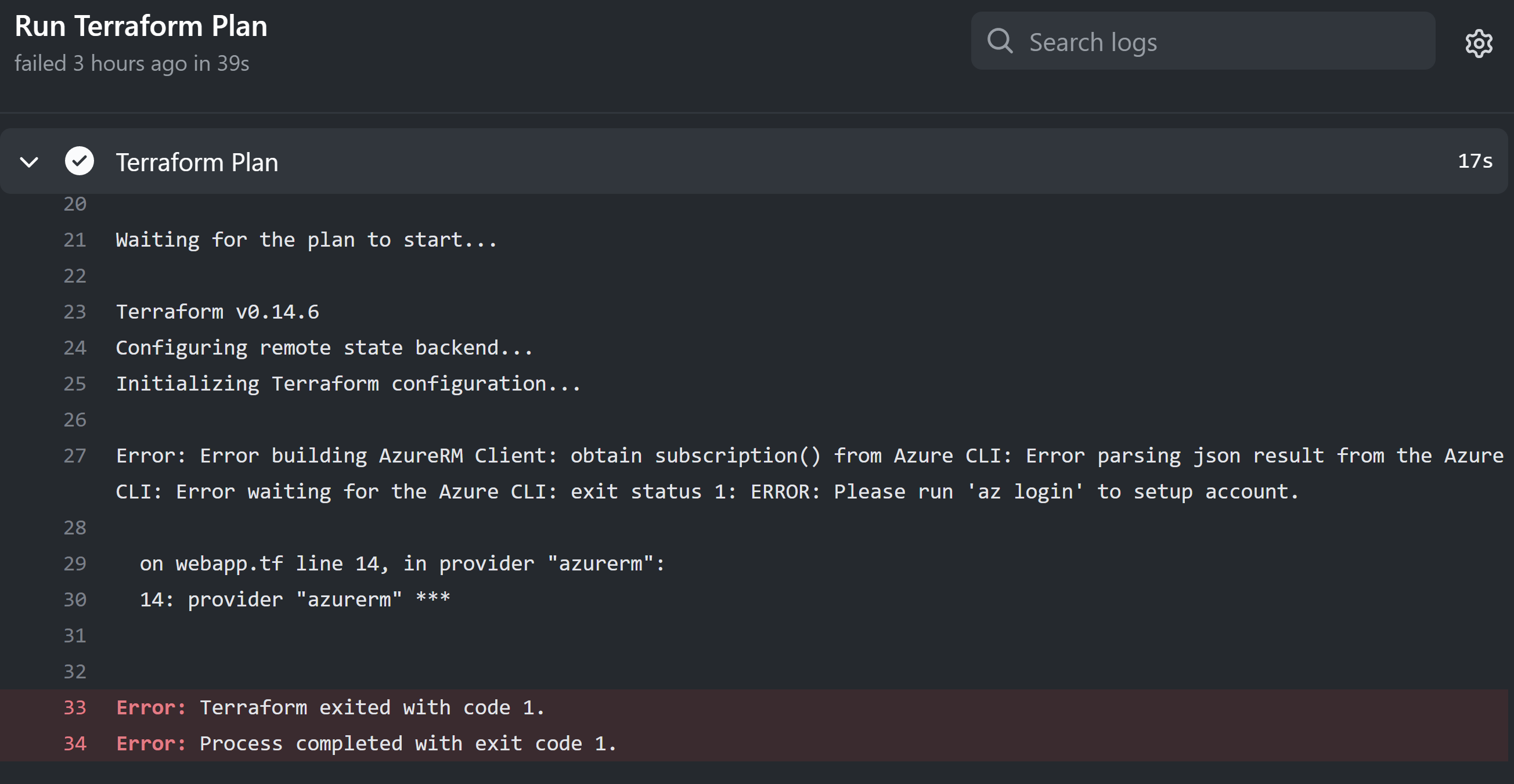Click line number 31 link
The width and height of the screenshot is (1514, 784).
[75, 635]
